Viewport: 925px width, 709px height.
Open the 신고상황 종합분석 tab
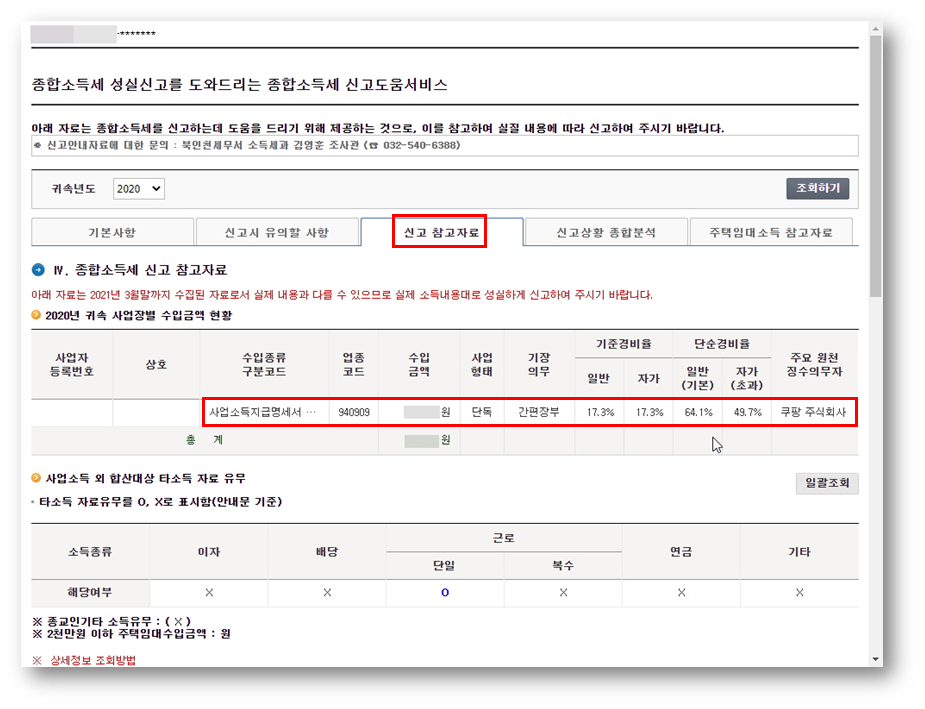[606, 232]
